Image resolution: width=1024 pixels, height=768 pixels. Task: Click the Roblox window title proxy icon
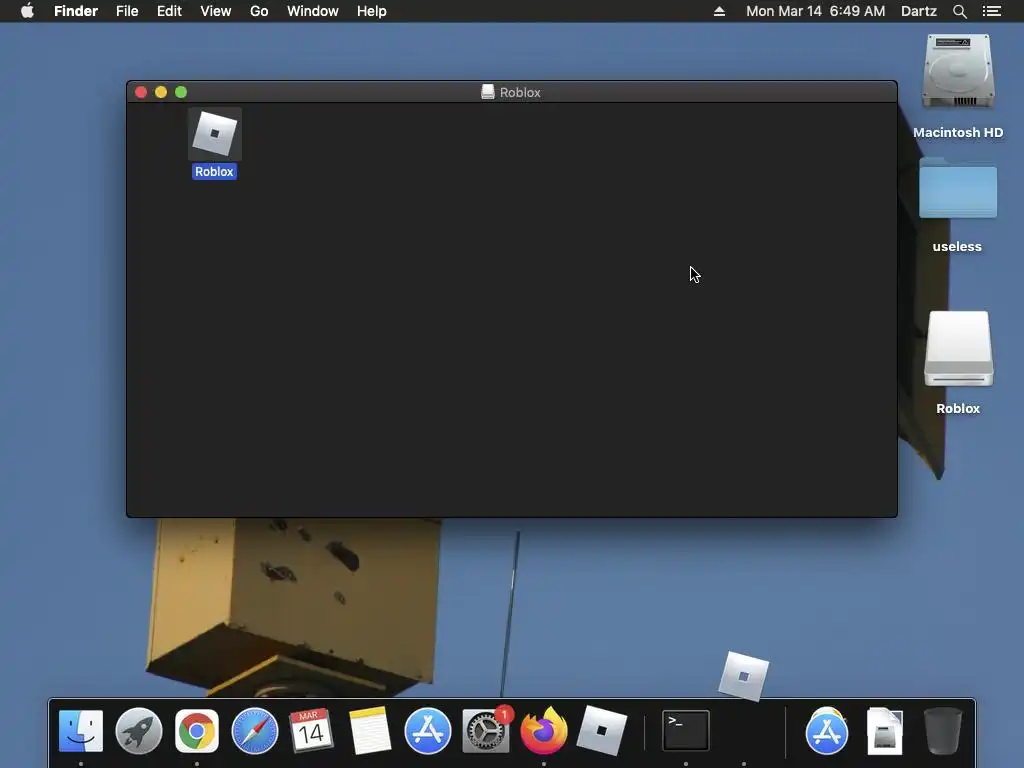click(x=487, y=92)
